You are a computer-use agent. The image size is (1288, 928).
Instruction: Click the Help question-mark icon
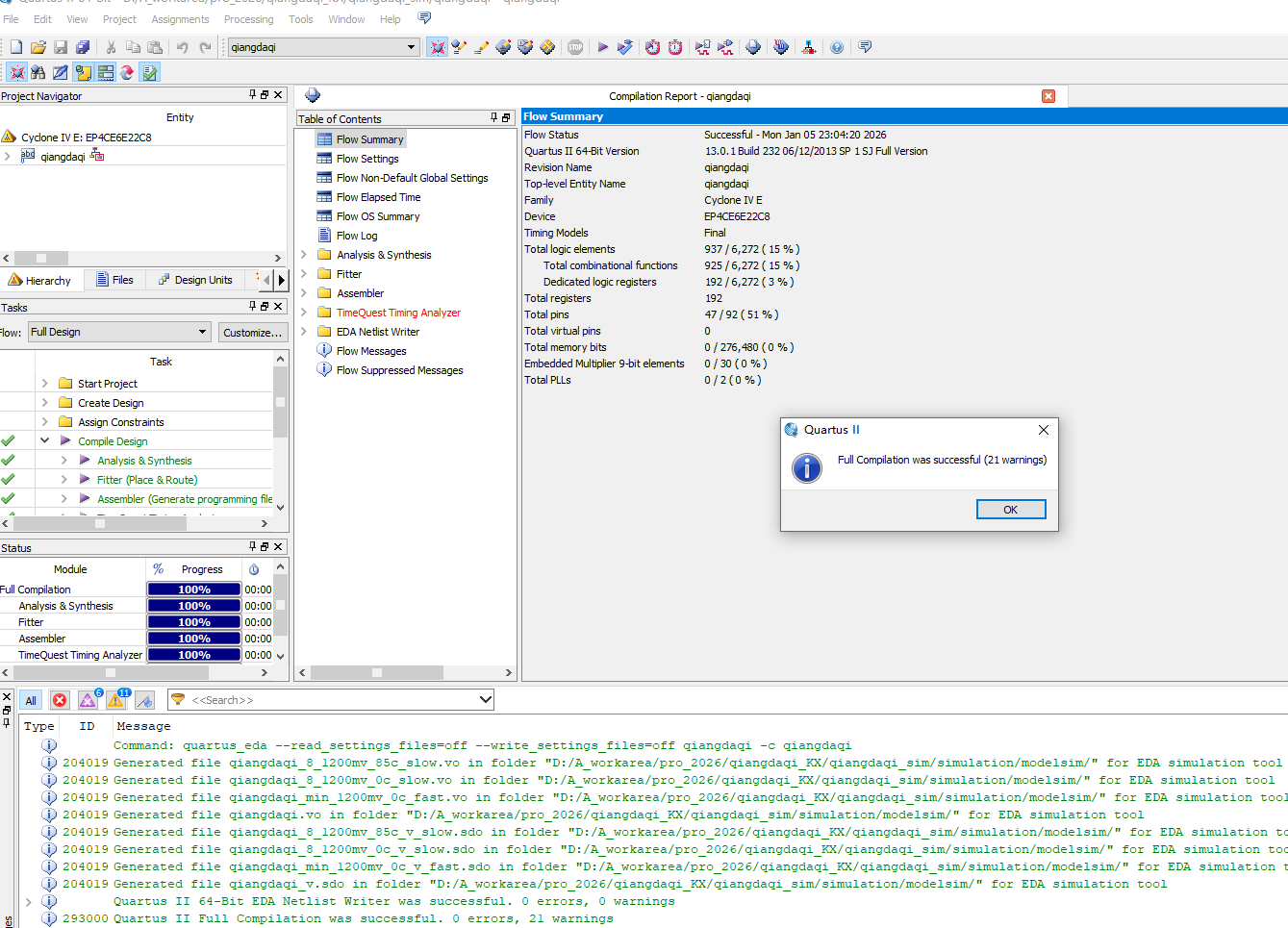click(837, 47)
